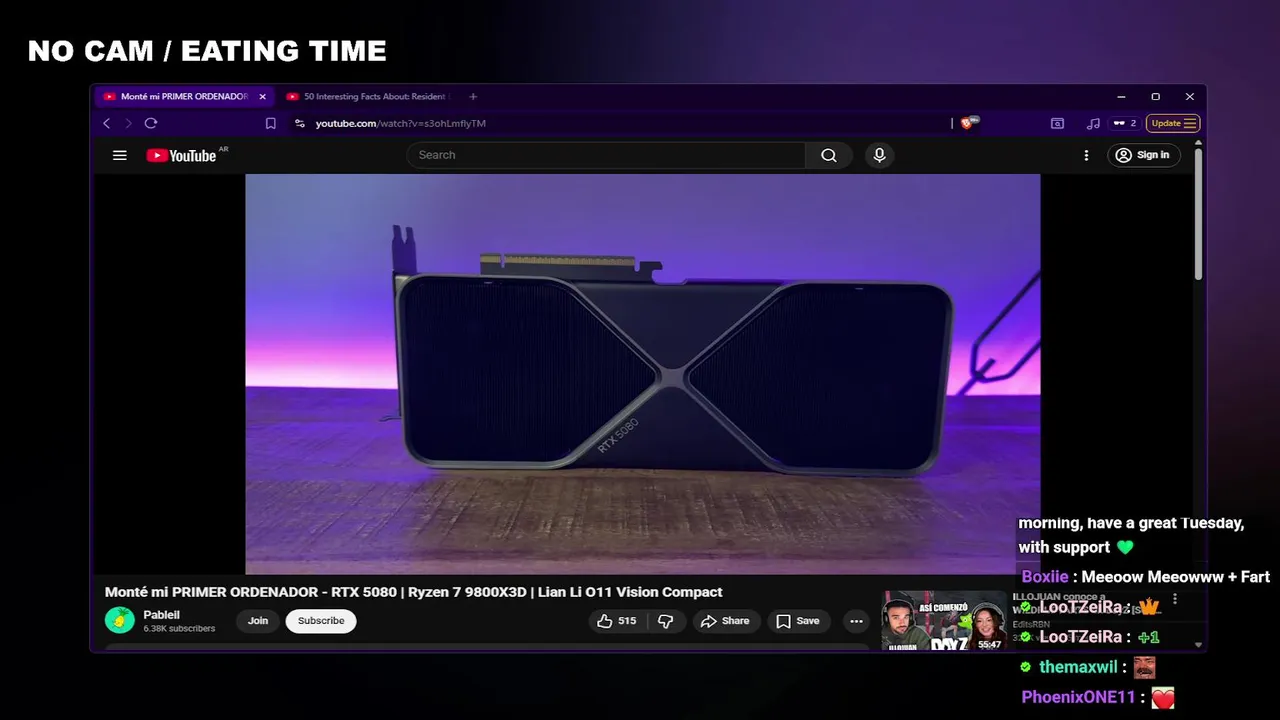The height and width of the screenshot is (720, 1280).
Task: Open the Pableil channel name link
Action: tap(161, 615)
